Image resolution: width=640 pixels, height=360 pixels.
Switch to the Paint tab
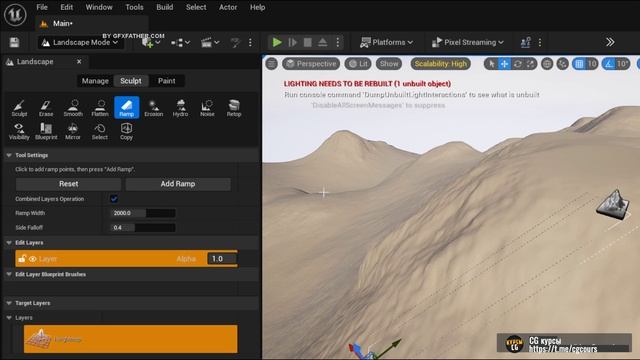[x=167, y=81]
